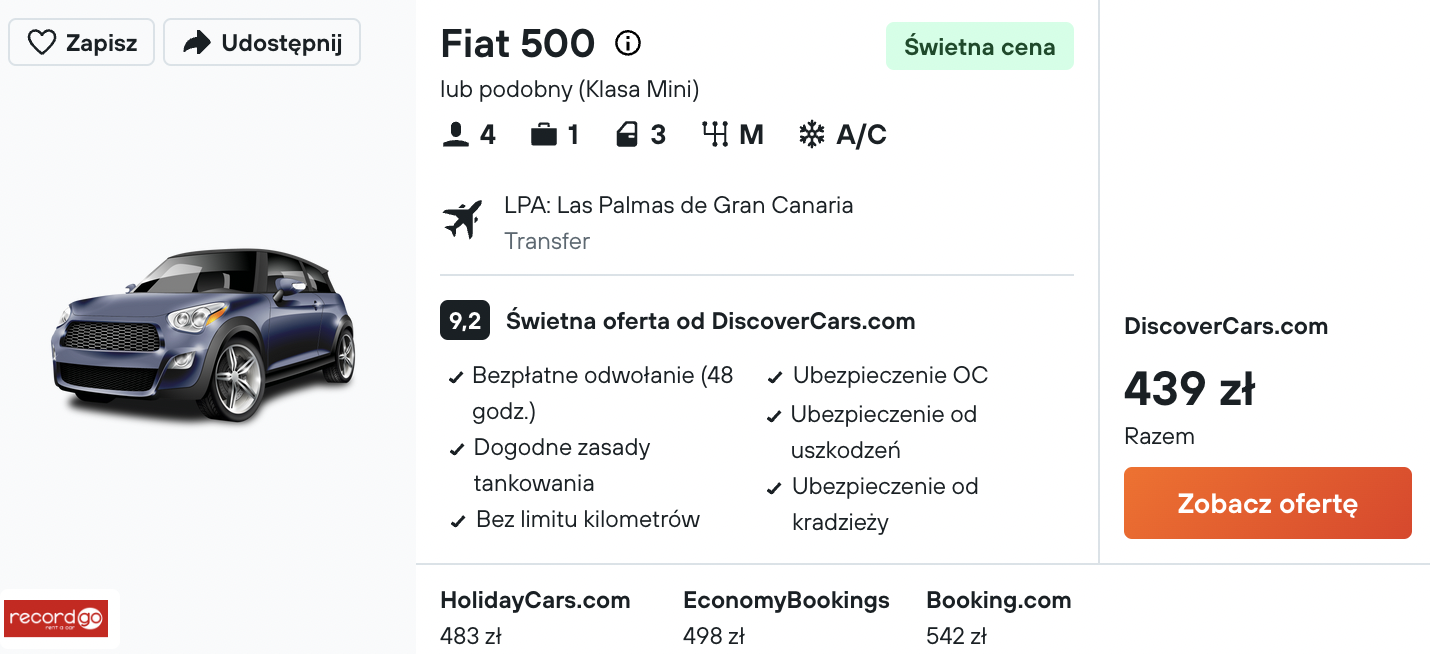Screen dimensions: 1430x654
Task: Click the passenger seats icon
Action: 455,135
